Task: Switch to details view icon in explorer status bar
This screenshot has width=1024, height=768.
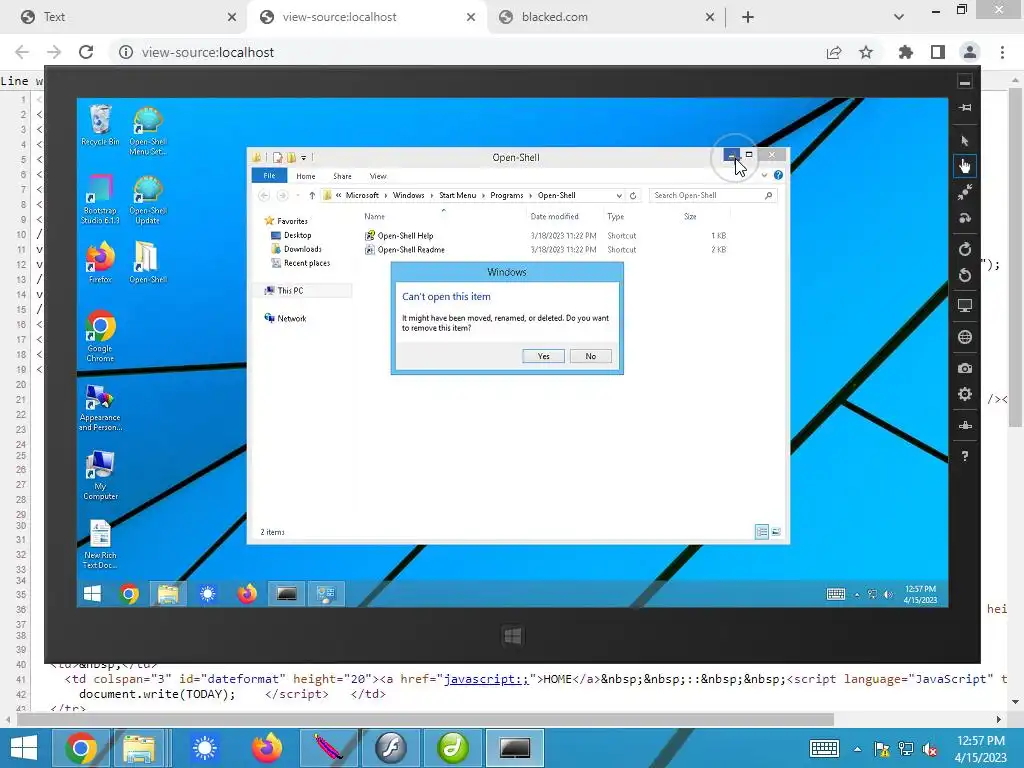Action: 761,532
